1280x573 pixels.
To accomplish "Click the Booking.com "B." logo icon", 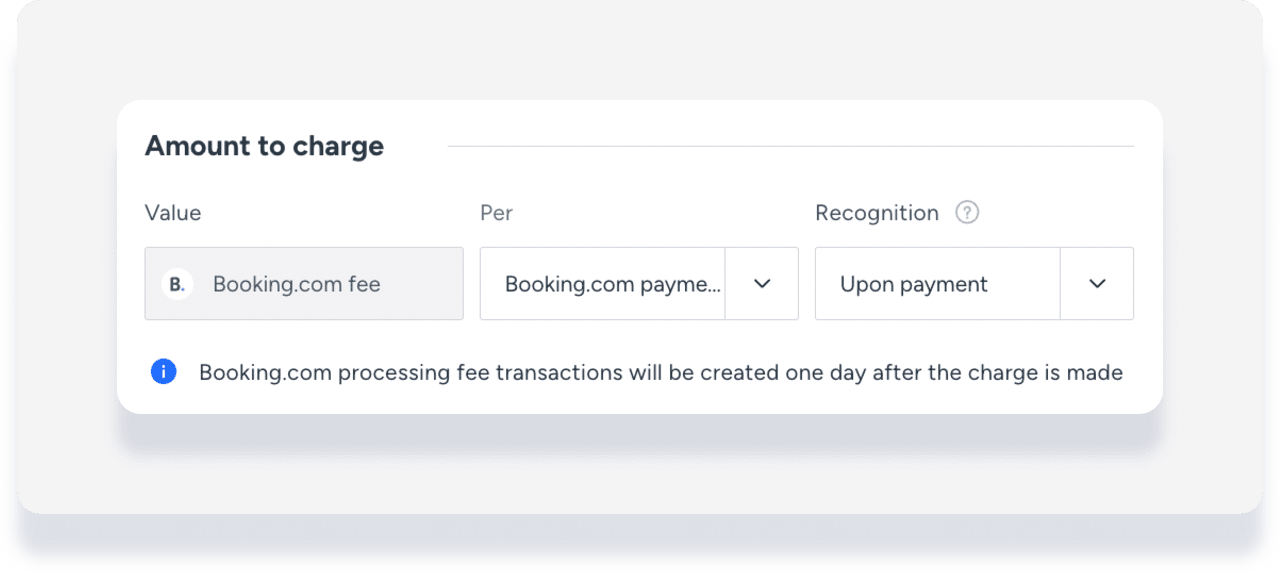I will tap(177, 284).
